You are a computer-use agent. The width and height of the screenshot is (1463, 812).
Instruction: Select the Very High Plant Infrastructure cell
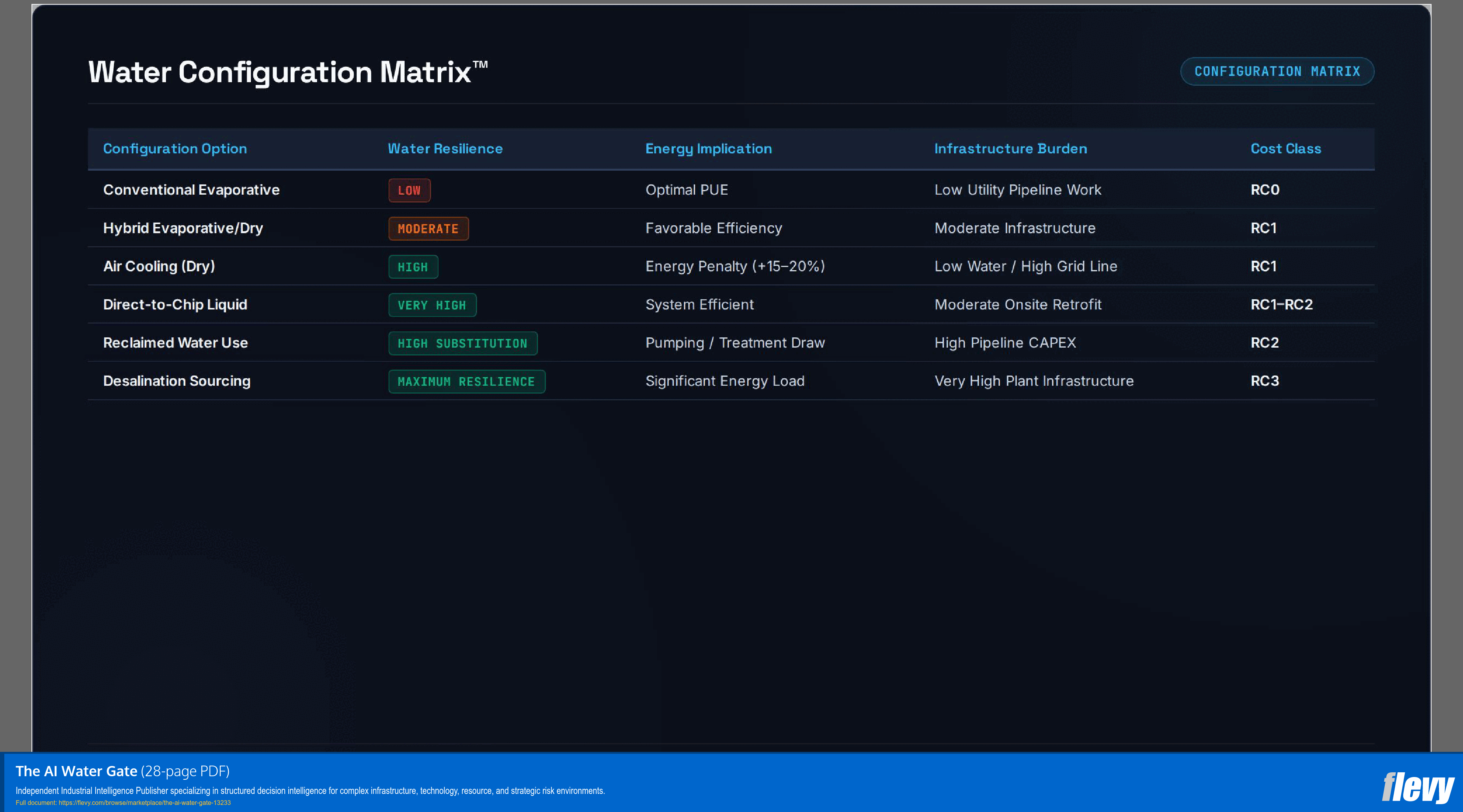tap(1034, 381)
